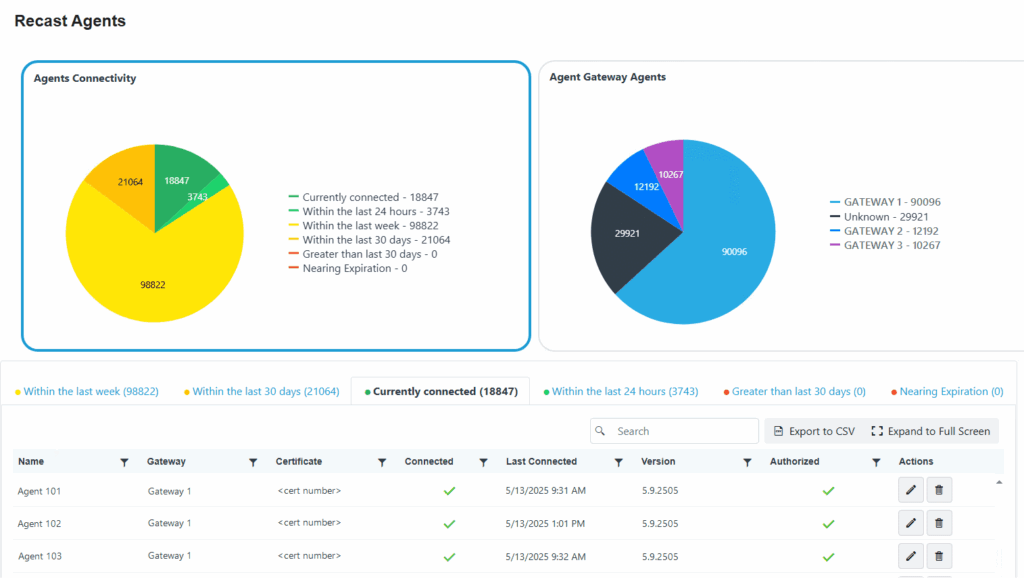
Task: Switch to the 'Within the last week' tab
Action: [87, 391]
